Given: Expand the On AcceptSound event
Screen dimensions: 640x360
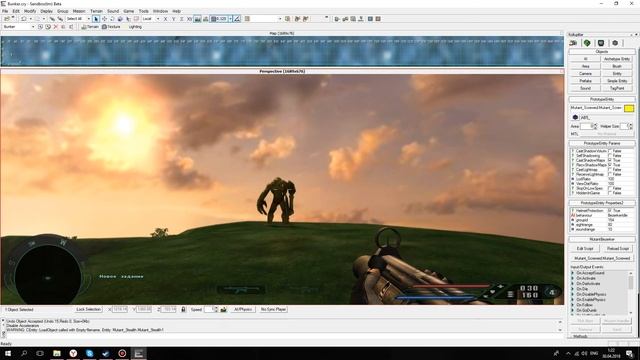Looking at the screenshot, I should point(573,273).
